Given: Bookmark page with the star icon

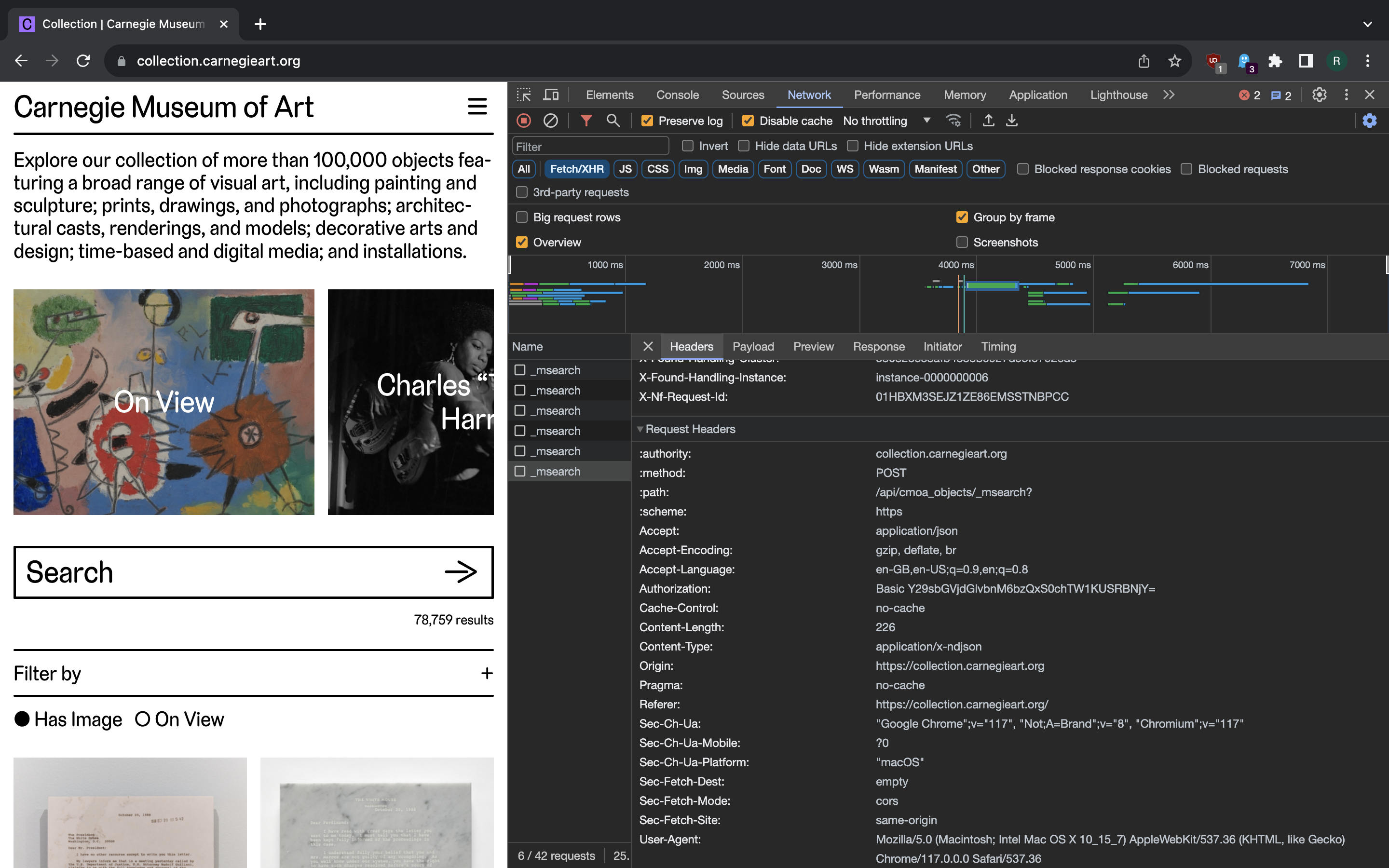Looking at the screenshot, I should (x=1174, y=61).
